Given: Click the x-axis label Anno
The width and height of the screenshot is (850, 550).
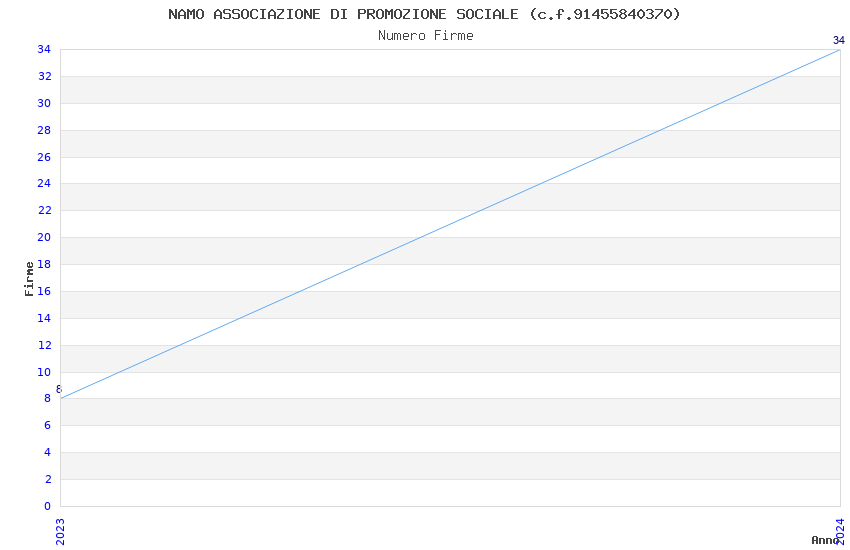Looking at the screenshot, I should (x=825, y=540).
